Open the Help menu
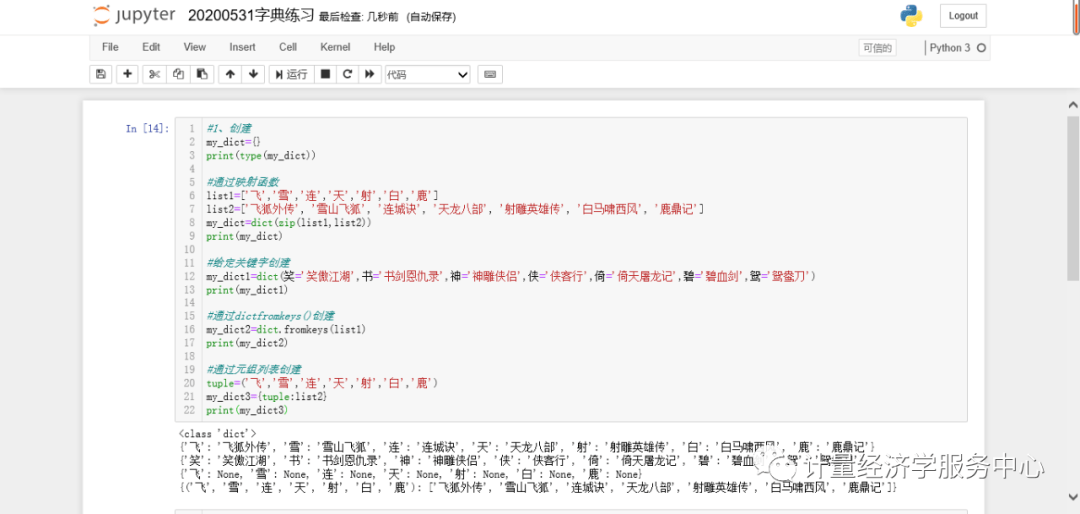The image size is (1080, 514). 384,47
